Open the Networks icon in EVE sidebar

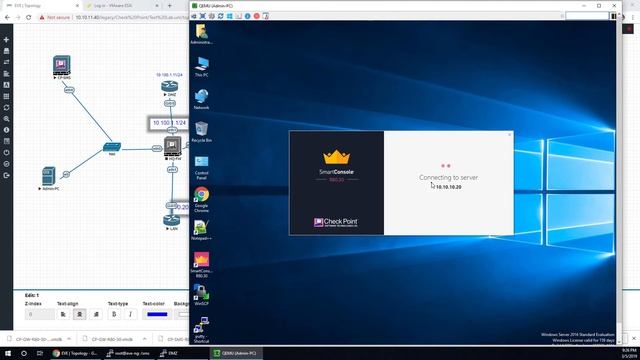coord(6,62)
